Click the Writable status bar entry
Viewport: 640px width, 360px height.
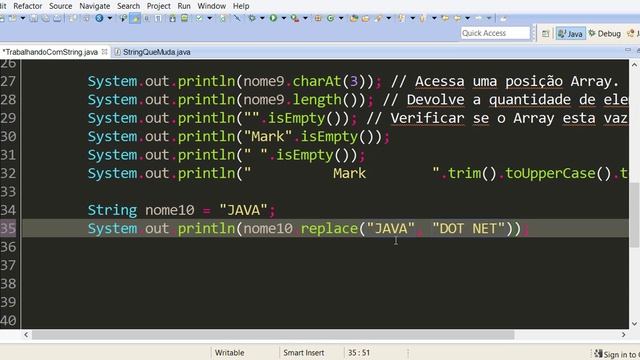click(x=229, y=353)
